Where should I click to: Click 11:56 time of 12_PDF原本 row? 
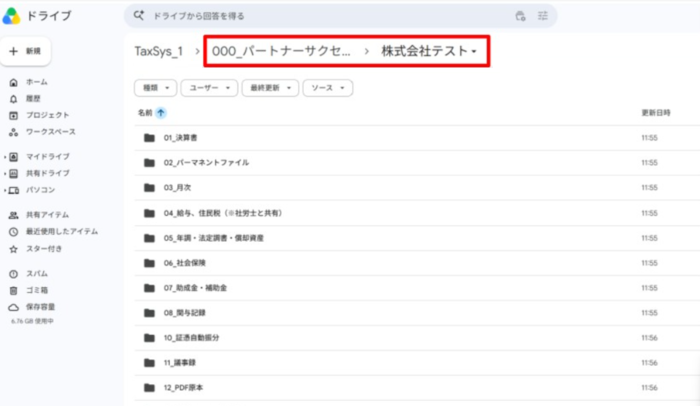650,388
